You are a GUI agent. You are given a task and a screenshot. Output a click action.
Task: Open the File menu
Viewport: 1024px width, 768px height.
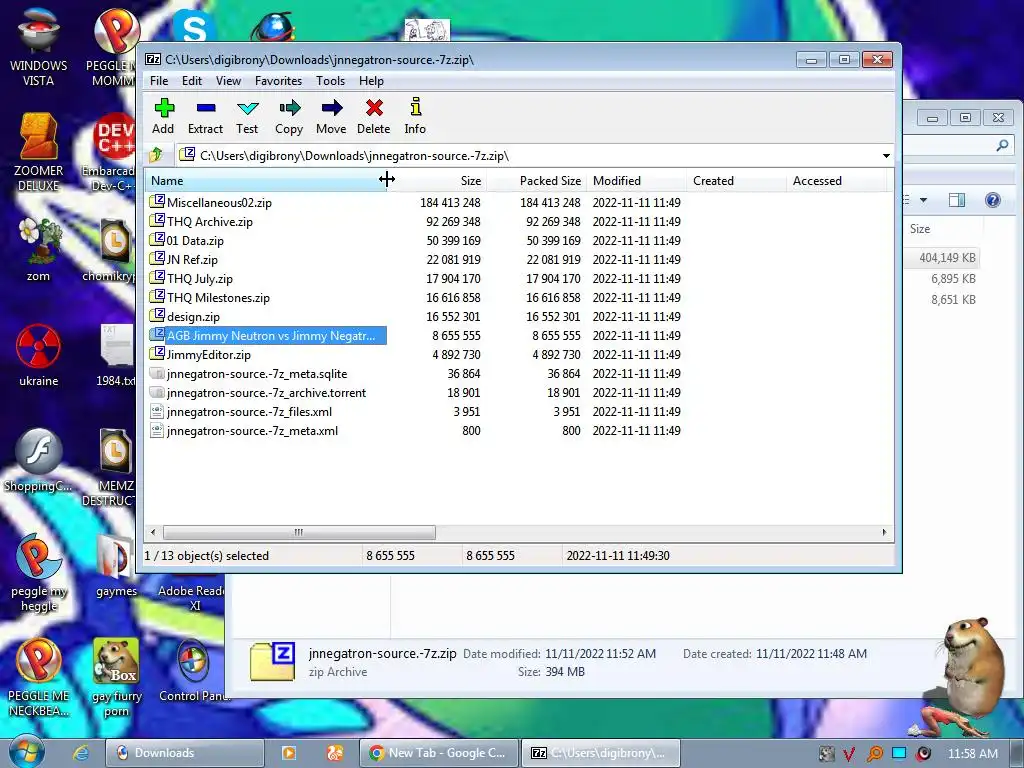pyautogui.click(x=159, y=81)
